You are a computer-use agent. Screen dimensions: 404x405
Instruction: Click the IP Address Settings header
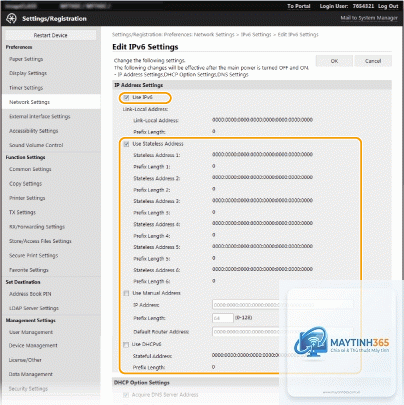(139, 85)
